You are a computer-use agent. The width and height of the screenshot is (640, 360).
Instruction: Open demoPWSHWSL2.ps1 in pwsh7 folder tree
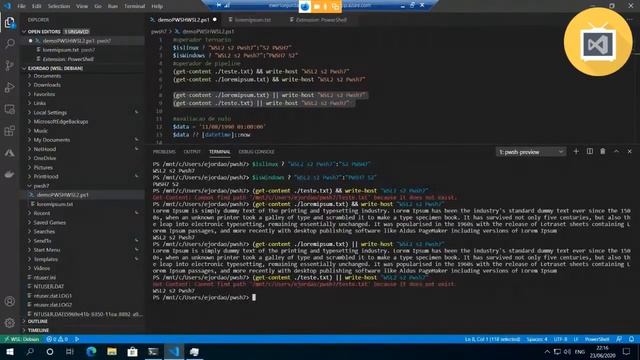pos(62,195)
